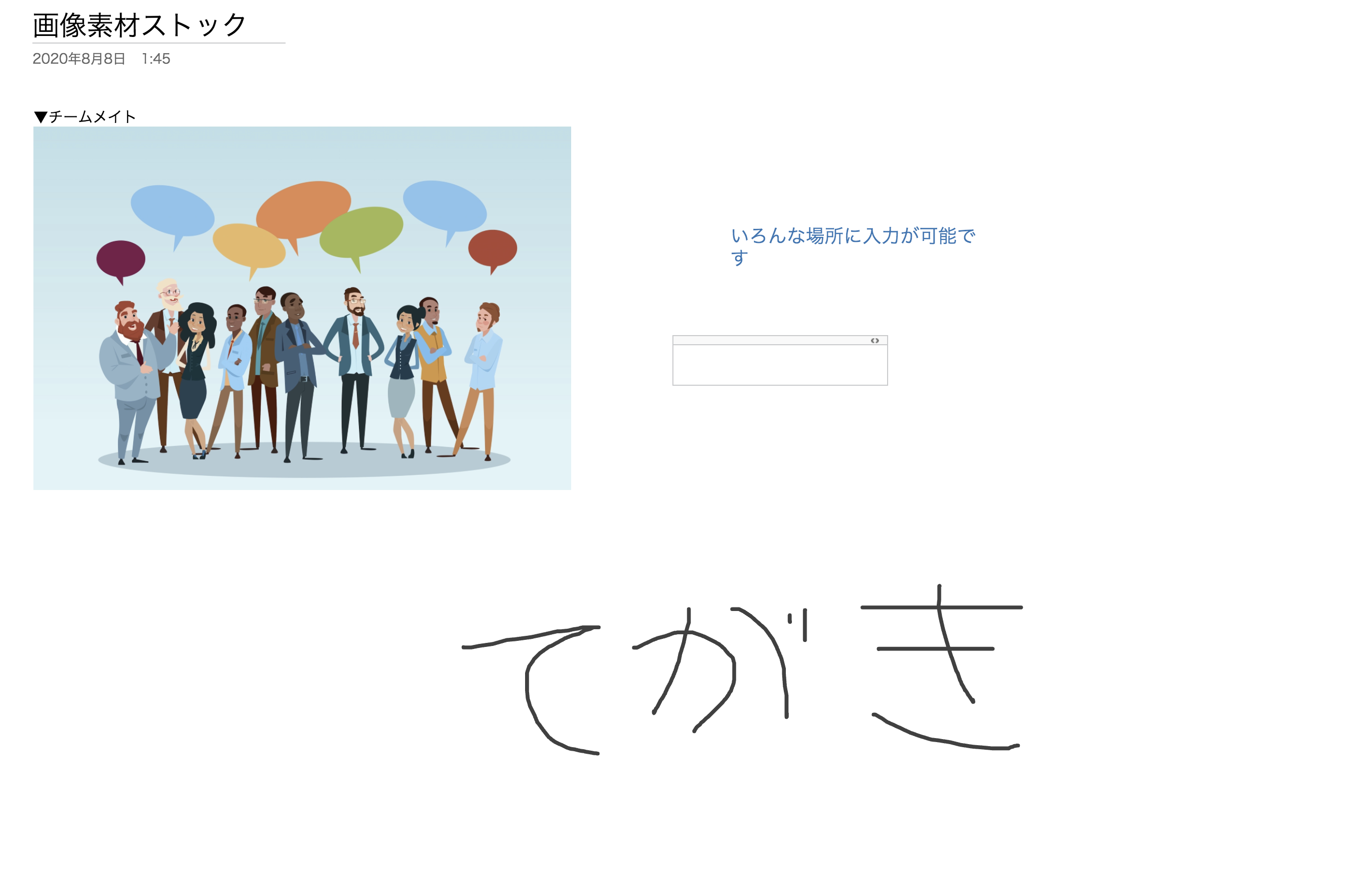The width and height of the screenshot is (1358, 896).
Task: Click the yellow speech bubble in the image
Action: click(249, 248)
